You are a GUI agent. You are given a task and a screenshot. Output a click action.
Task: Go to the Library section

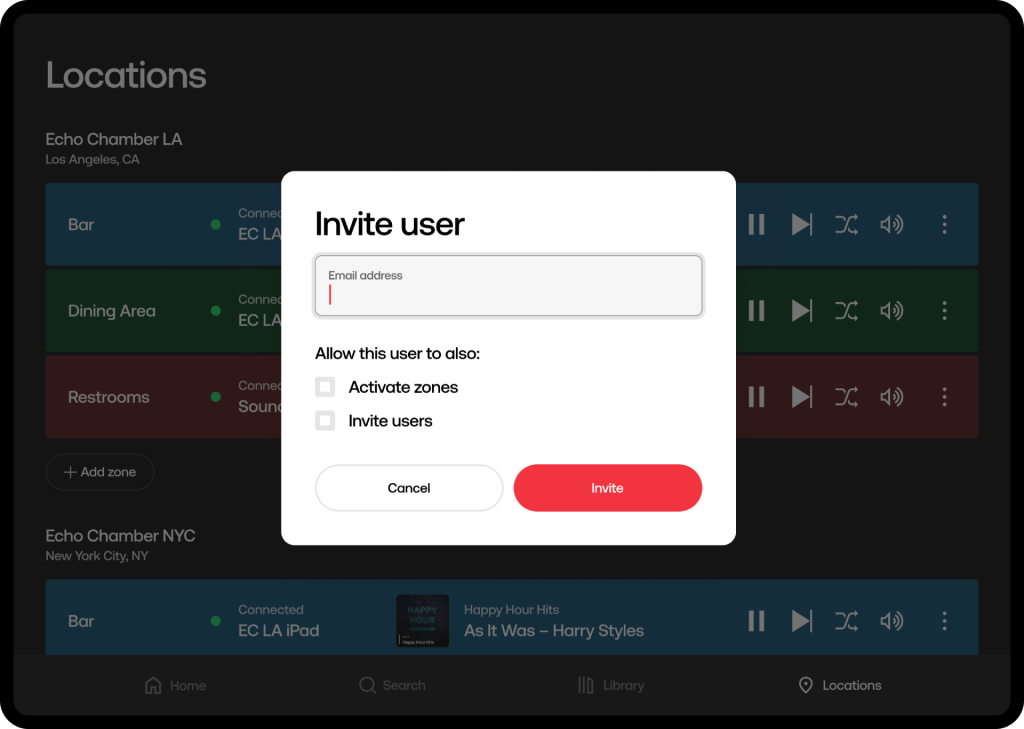pyautogui.click(x=611, y=685)
